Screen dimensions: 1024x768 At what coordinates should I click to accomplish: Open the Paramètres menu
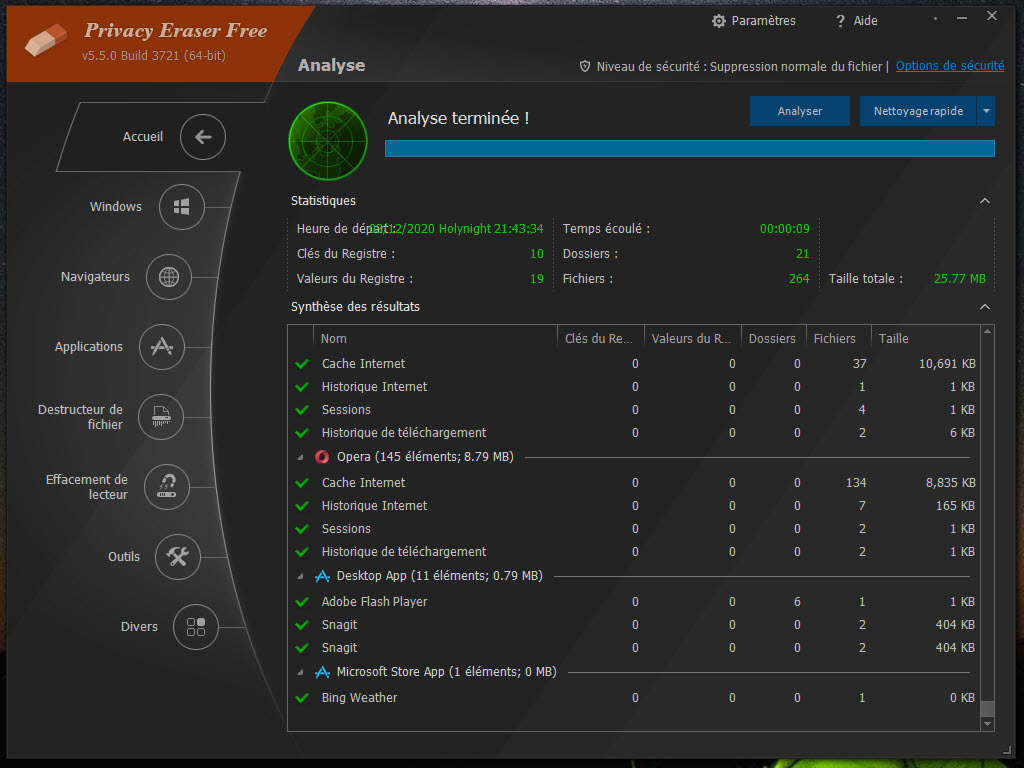(753, 21)
